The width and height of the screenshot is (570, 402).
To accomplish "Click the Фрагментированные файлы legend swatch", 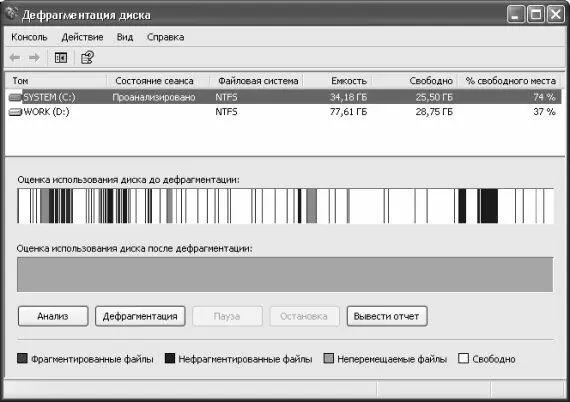I will point(22,358).
